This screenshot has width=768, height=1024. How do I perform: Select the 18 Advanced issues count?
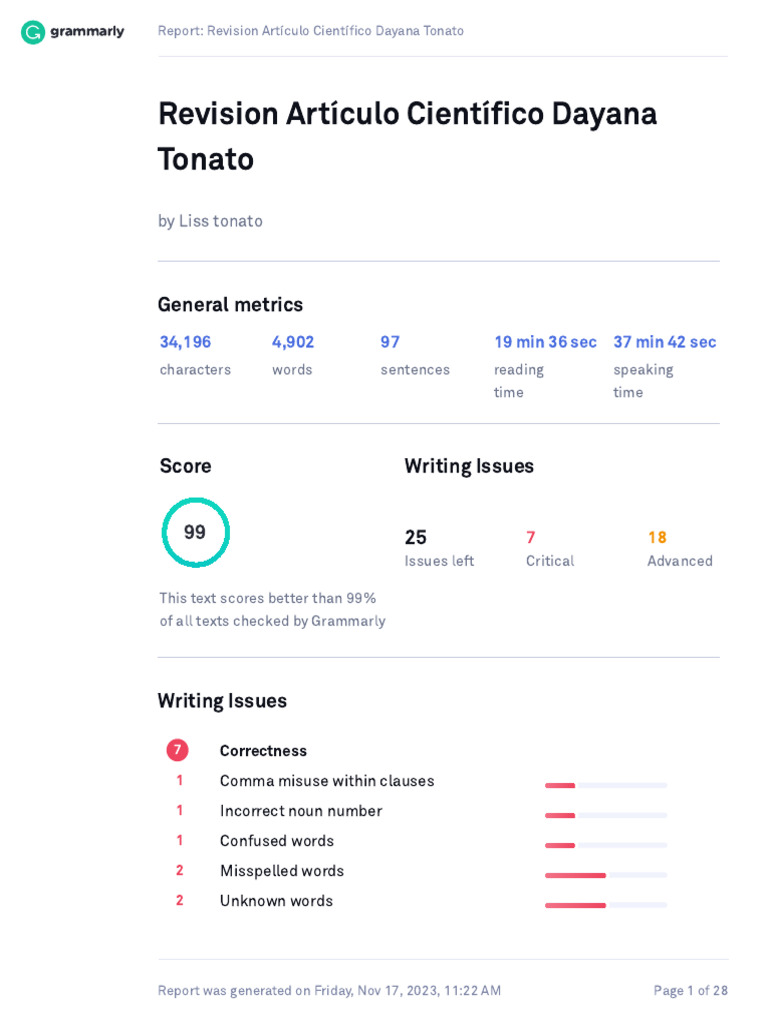click(657, 538)
